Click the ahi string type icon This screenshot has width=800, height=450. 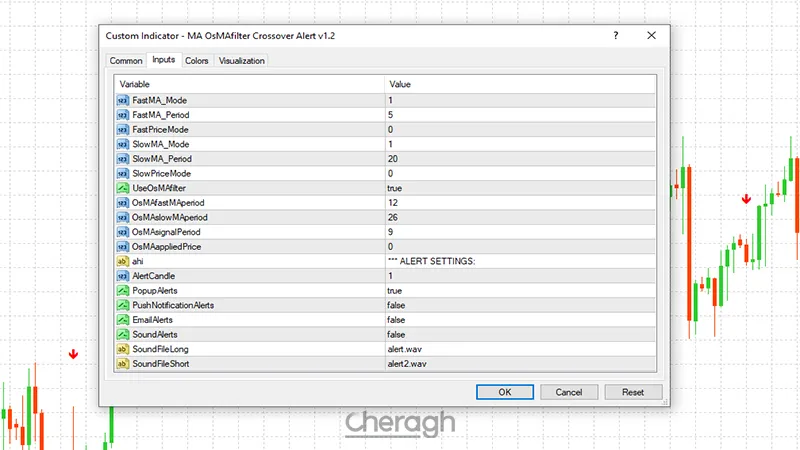(x=123, y=261)
